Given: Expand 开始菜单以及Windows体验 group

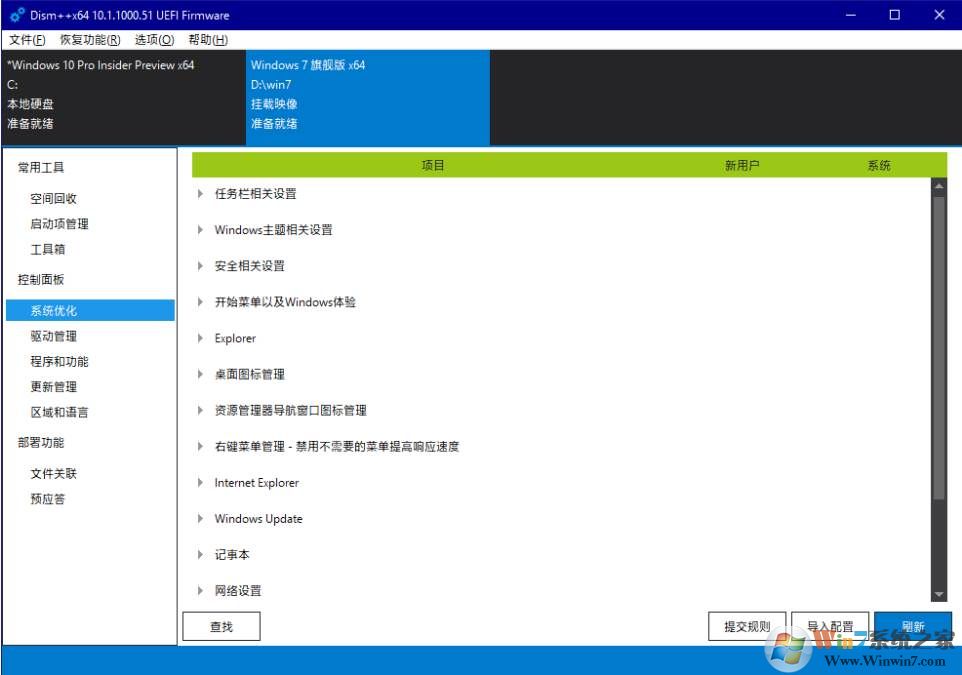Looking at the screenshot, I should click(200, 302).
